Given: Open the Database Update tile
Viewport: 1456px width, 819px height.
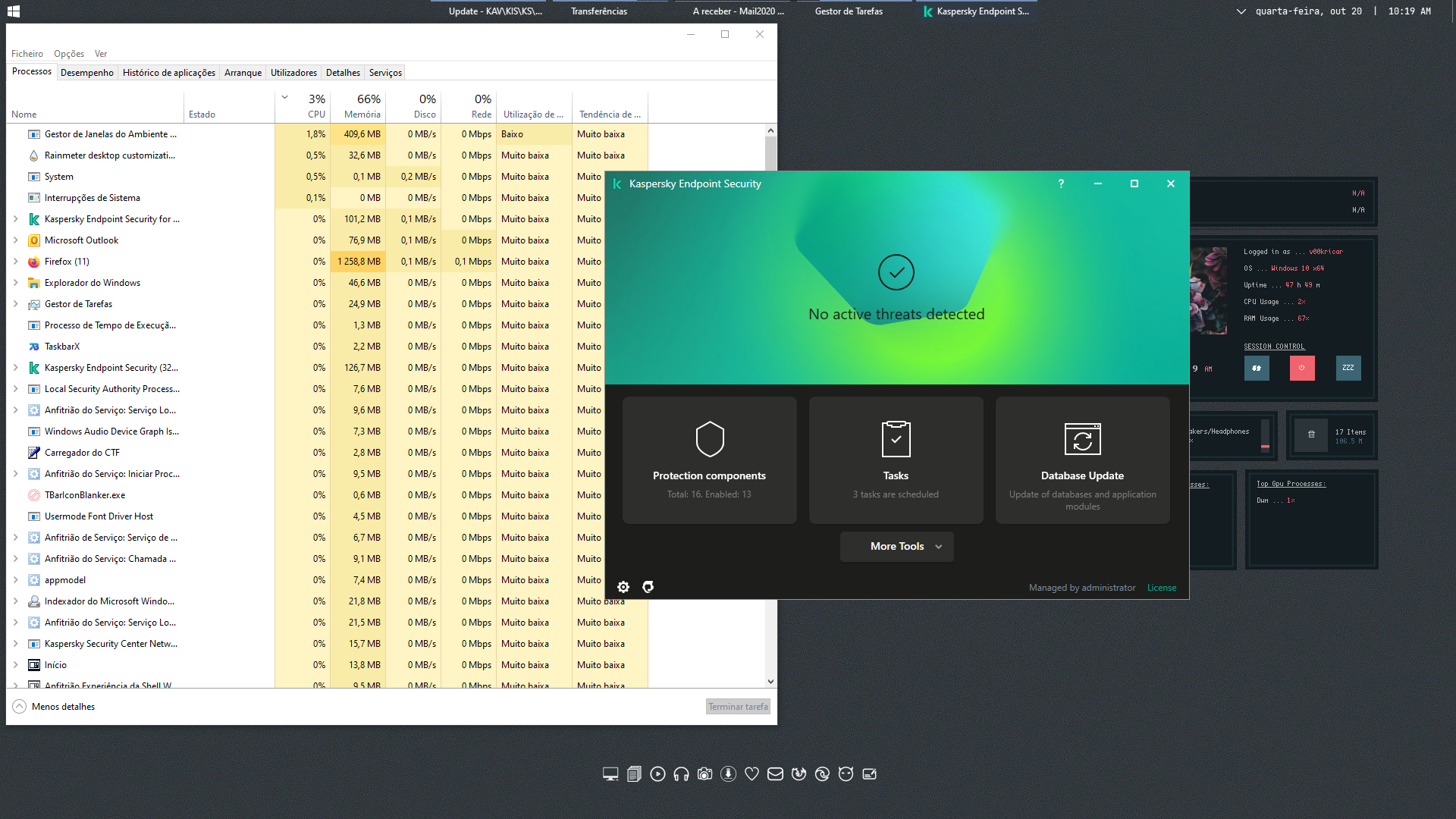Looking at the screenshot, I should pos(1082,460).
